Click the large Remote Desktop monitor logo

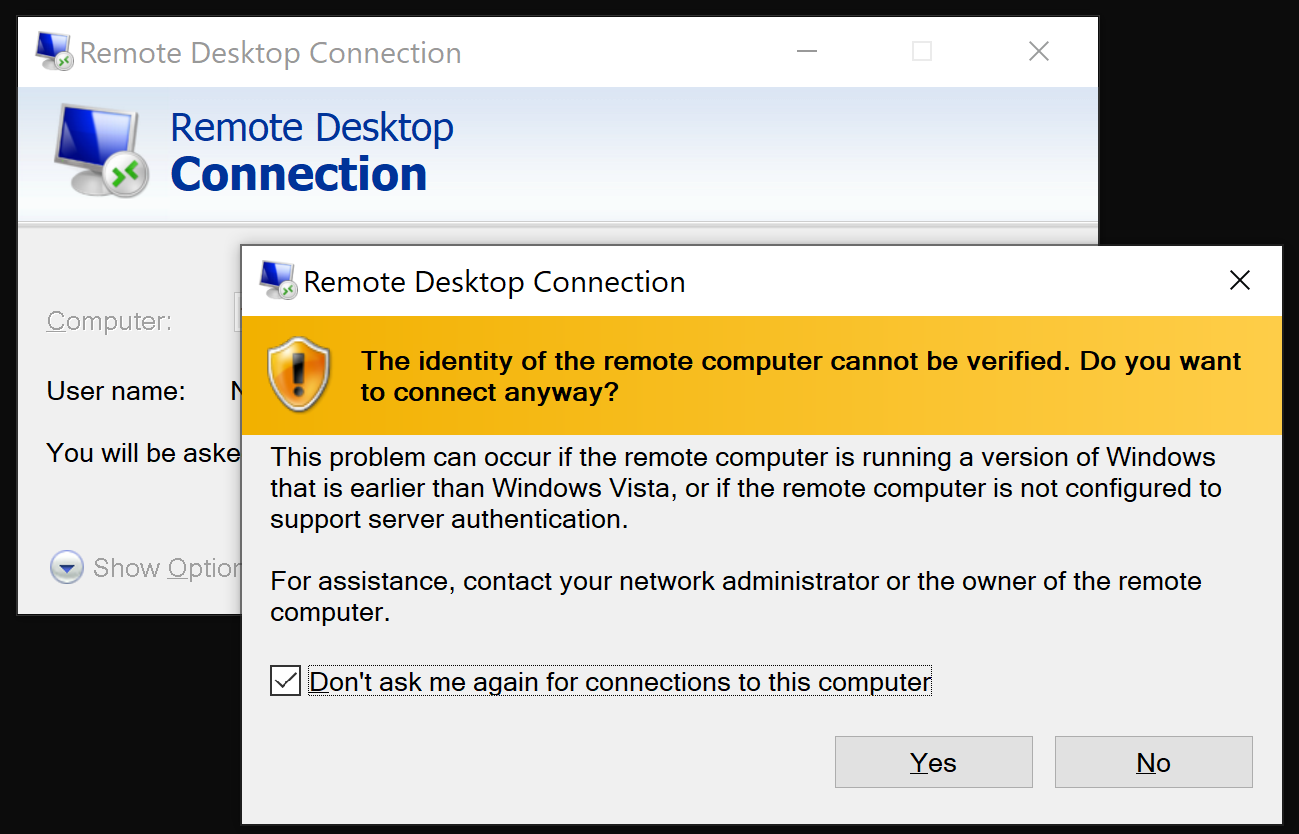(100, 150)
